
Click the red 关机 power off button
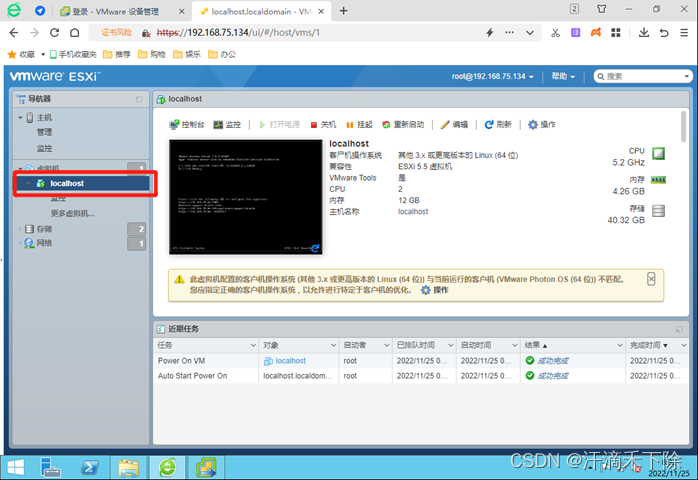(323, 125)
